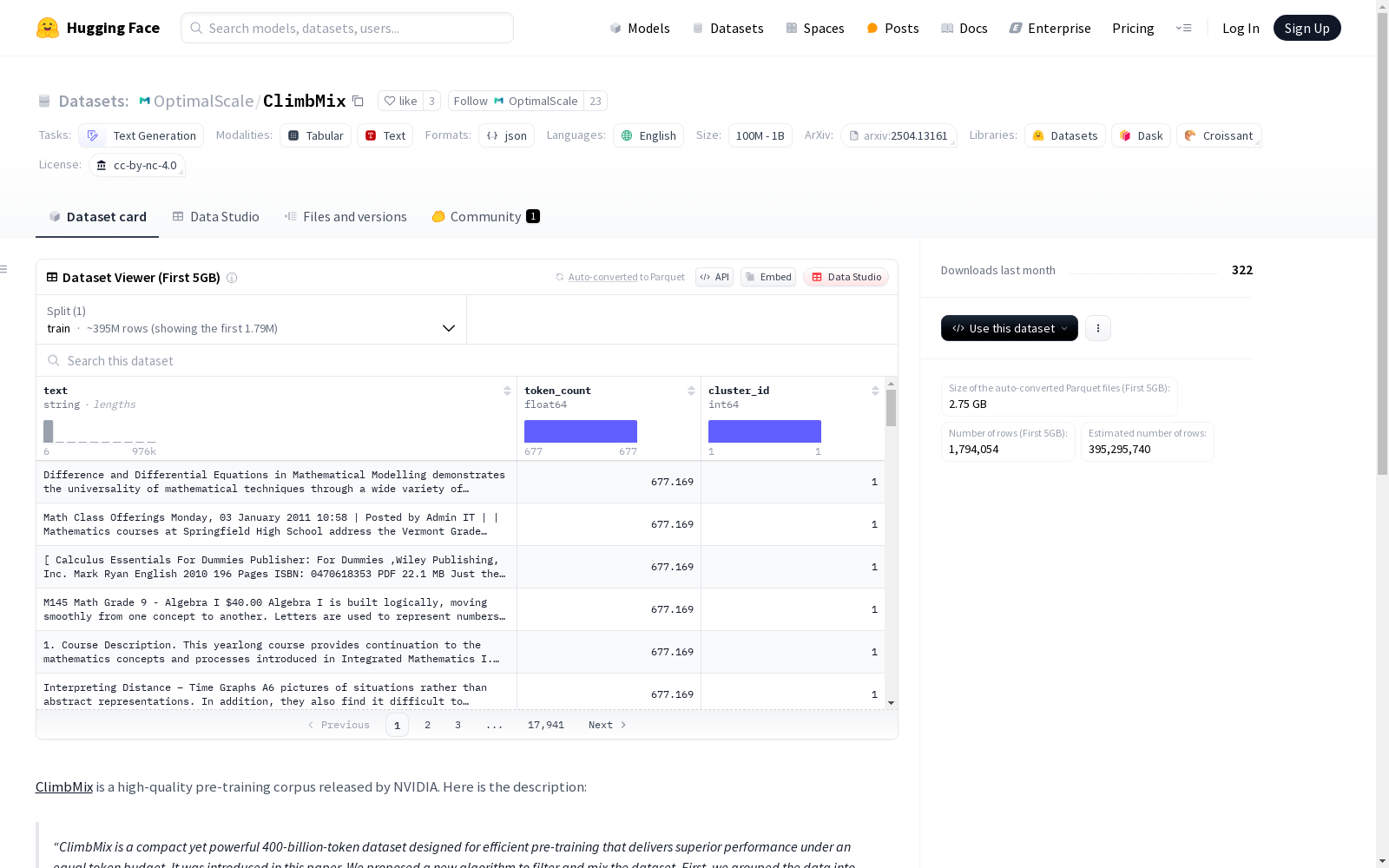The width and height of the screenshot is (1389, 868).
Task: Click the text lengths histogram bar
Action: 49,431
